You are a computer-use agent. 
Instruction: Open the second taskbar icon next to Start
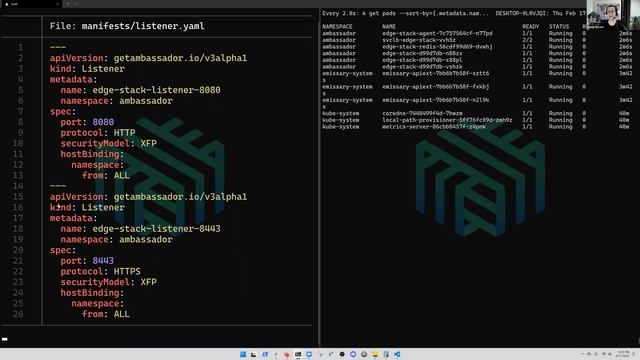(x=253, y=354)
